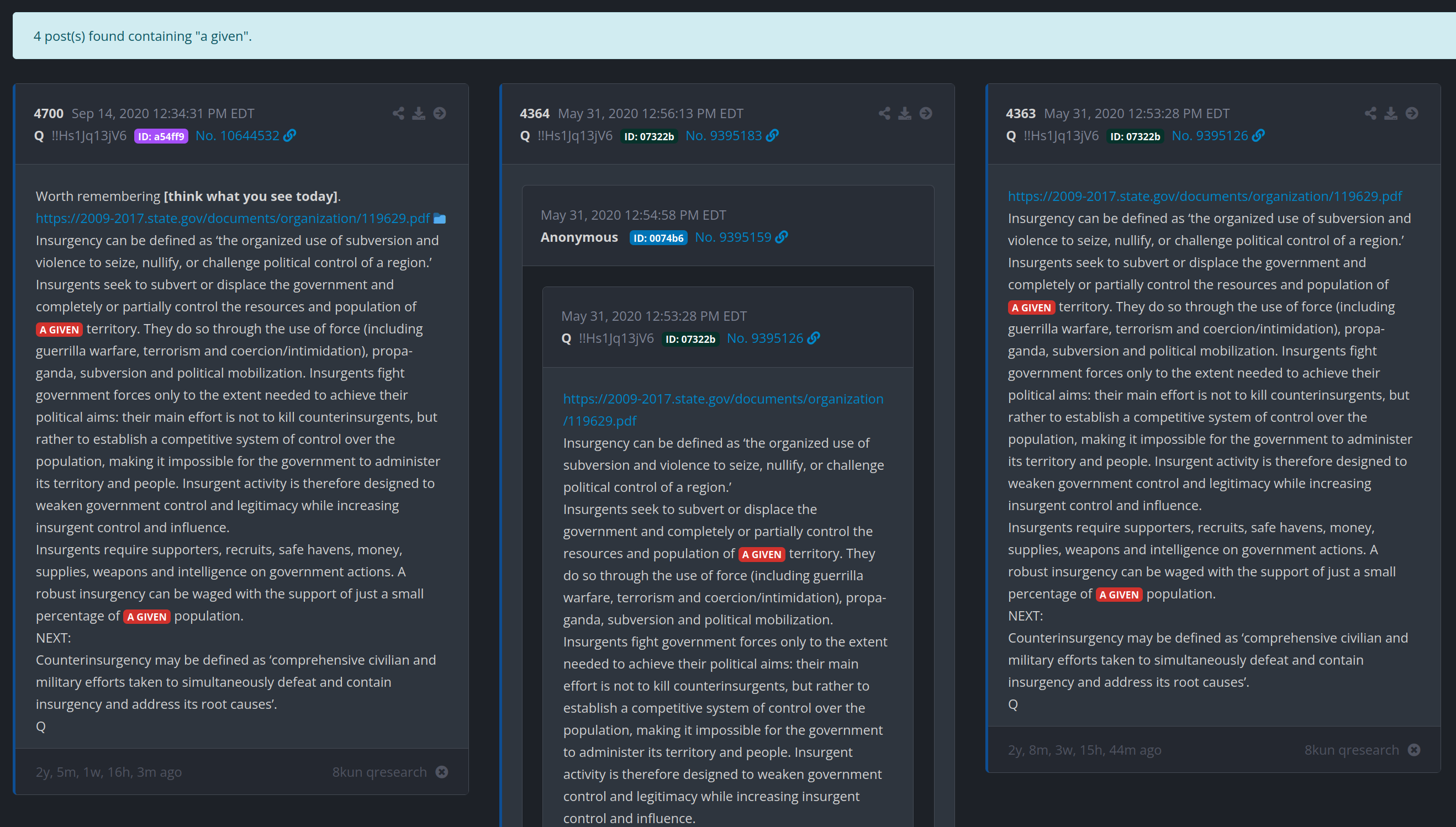Click '2y, 8m, 3w, 15h, 44m ago' timestamp
This screenshot has width=1456, height=827.
click(1085, 750)
